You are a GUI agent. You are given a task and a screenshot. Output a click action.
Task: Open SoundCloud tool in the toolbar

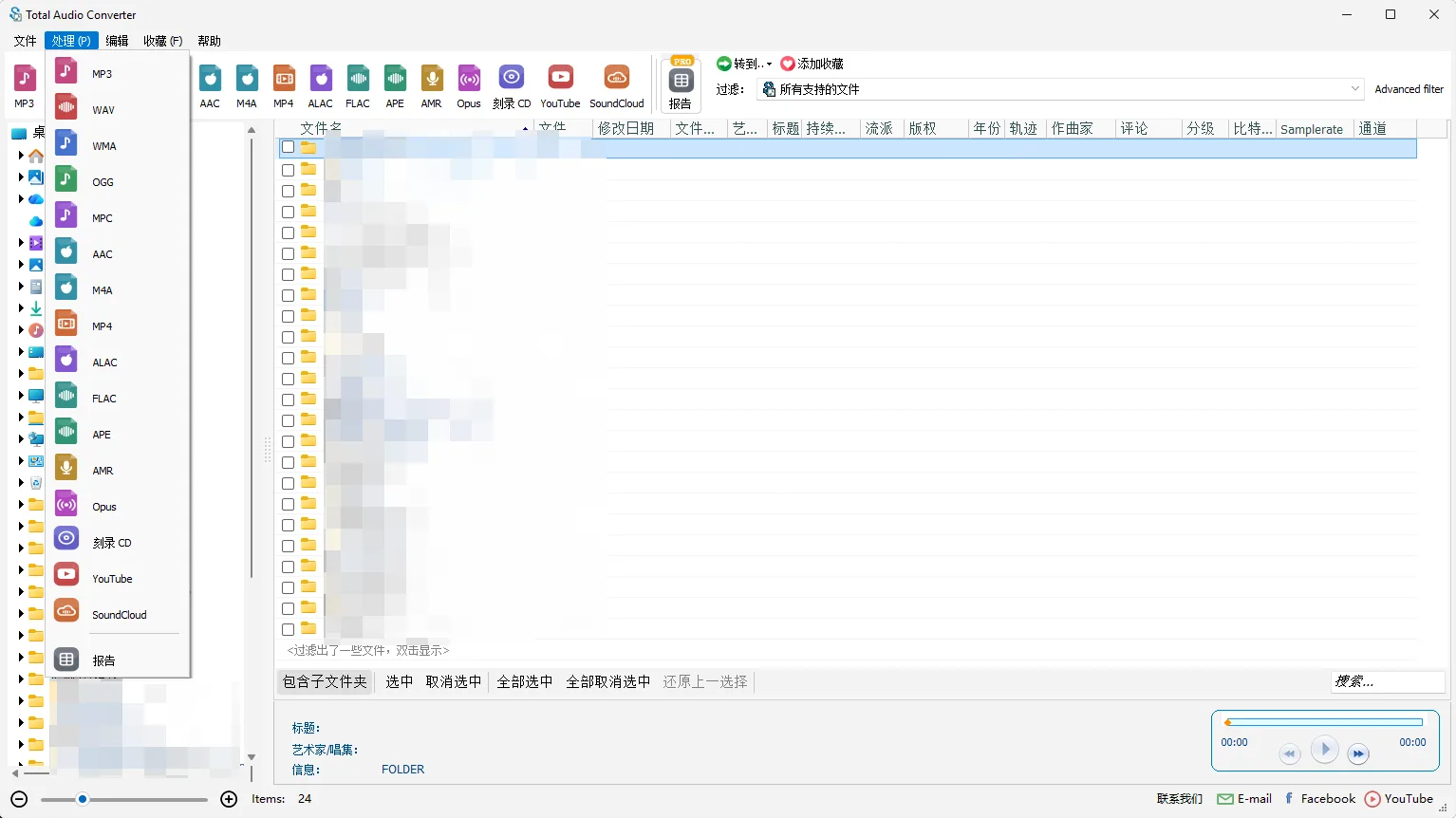coord(617,86)
